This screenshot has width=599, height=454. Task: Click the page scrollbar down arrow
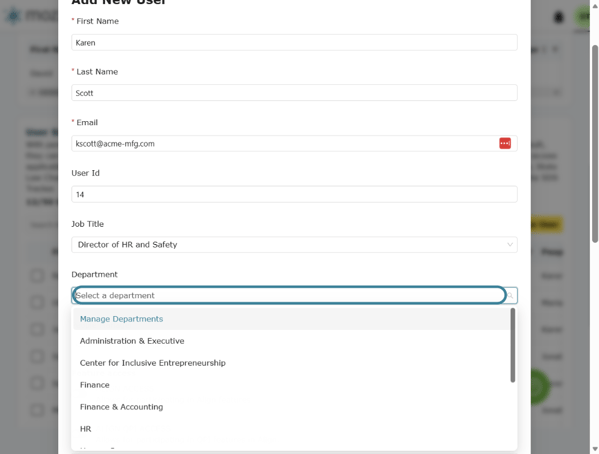click(595, 449)
